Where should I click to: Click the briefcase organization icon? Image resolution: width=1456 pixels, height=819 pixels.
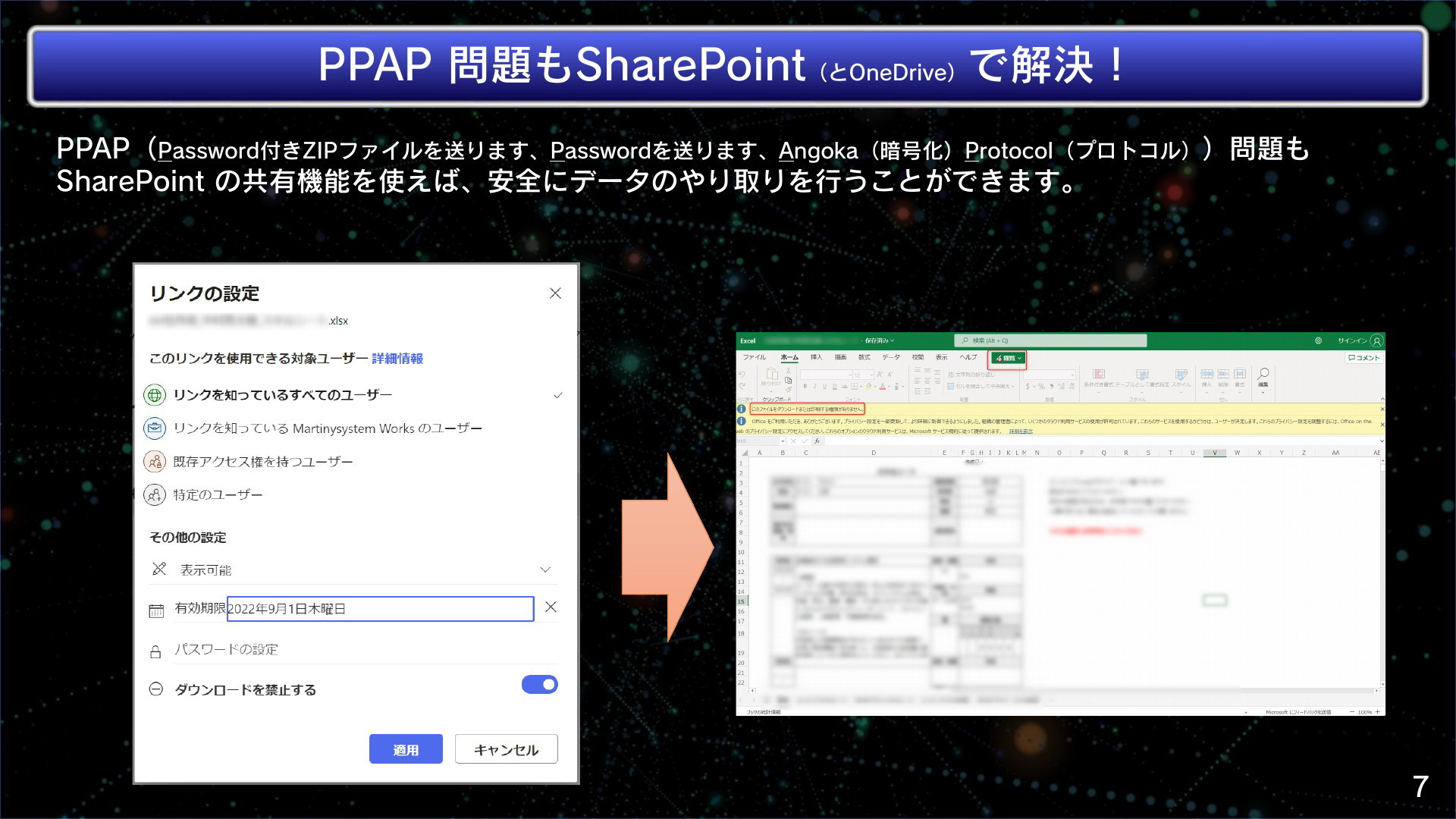(x=155, y=428)
